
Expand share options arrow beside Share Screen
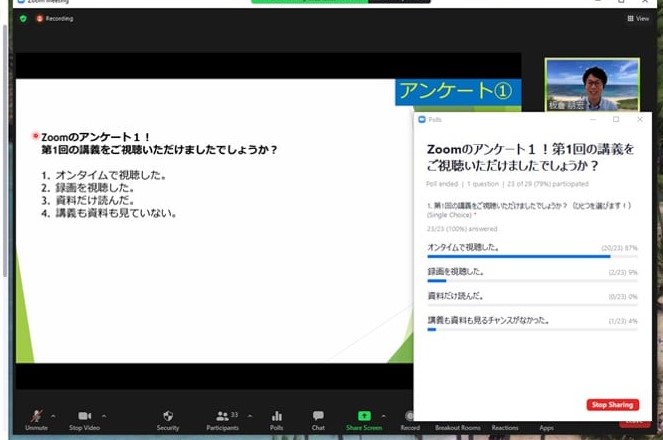point(383,416)
